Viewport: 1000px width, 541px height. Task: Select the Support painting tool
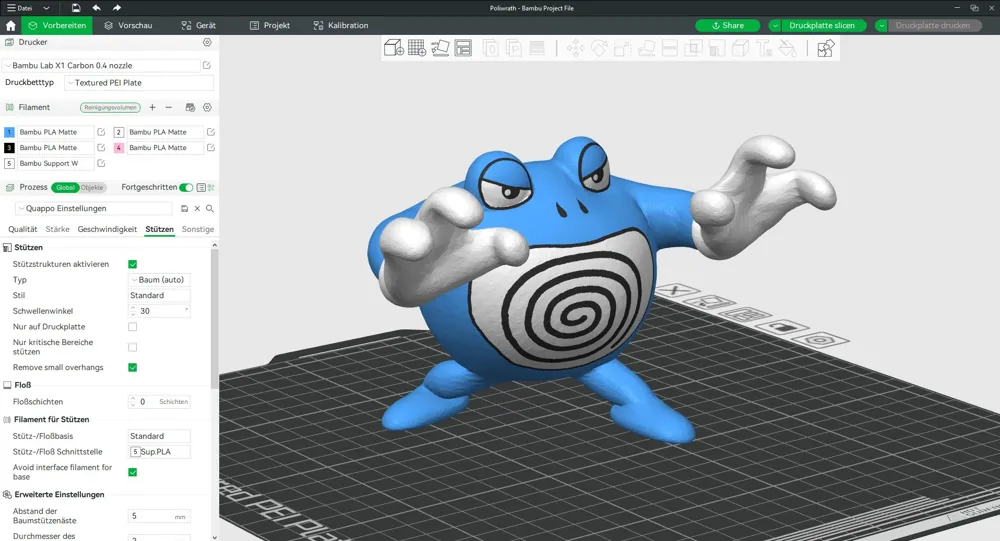pyautogui.click(x=717, y=48)
